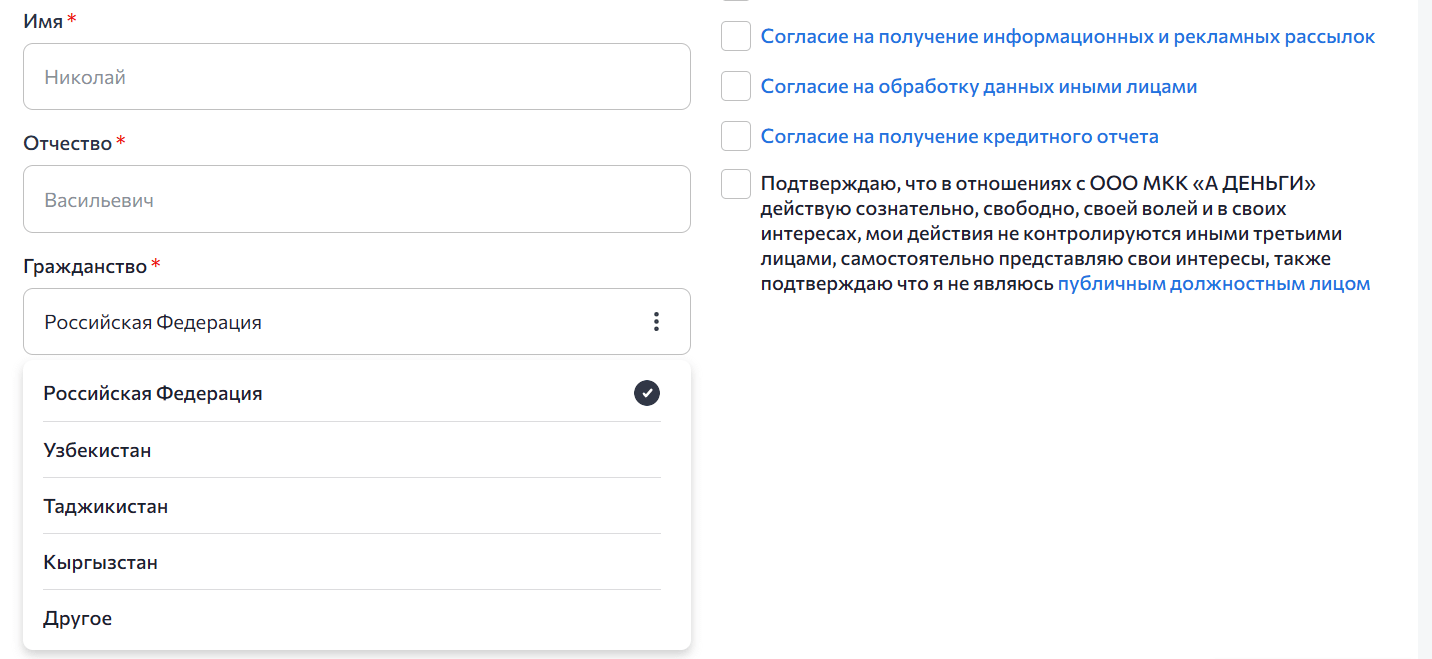Open link Согласие на получение информационных и рекламных рассылок

(x=1068, y=37)
